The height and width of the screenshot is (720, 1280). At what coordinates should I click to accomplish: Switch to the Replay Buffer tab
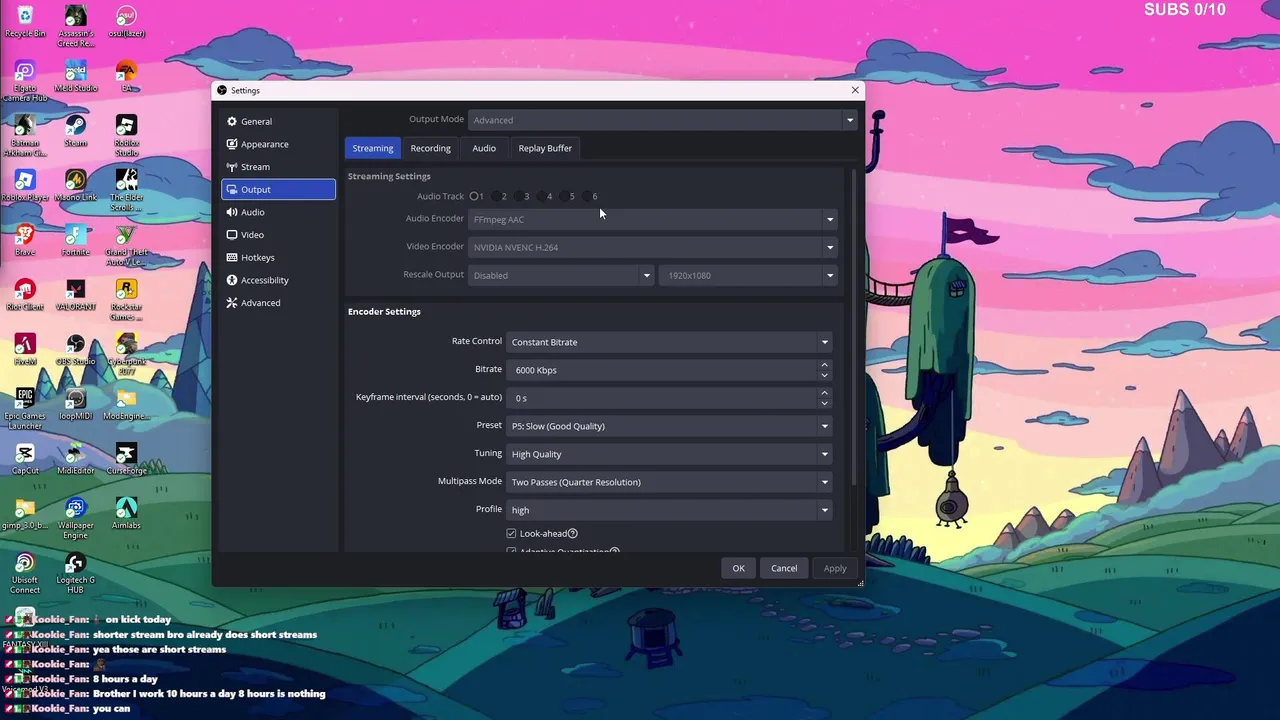tap(545, 148)
